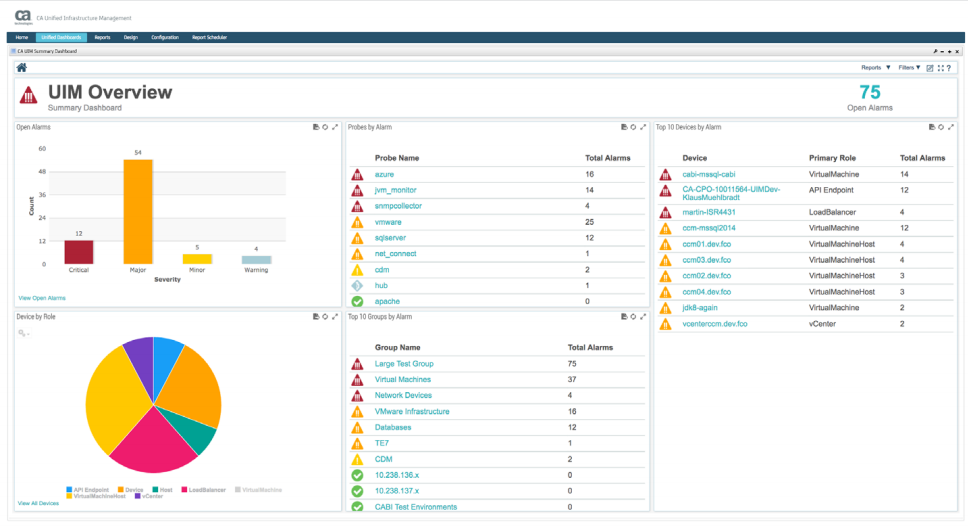Toggle API Endpoint legend entry
968x526 pixels.
click(87, 490)
